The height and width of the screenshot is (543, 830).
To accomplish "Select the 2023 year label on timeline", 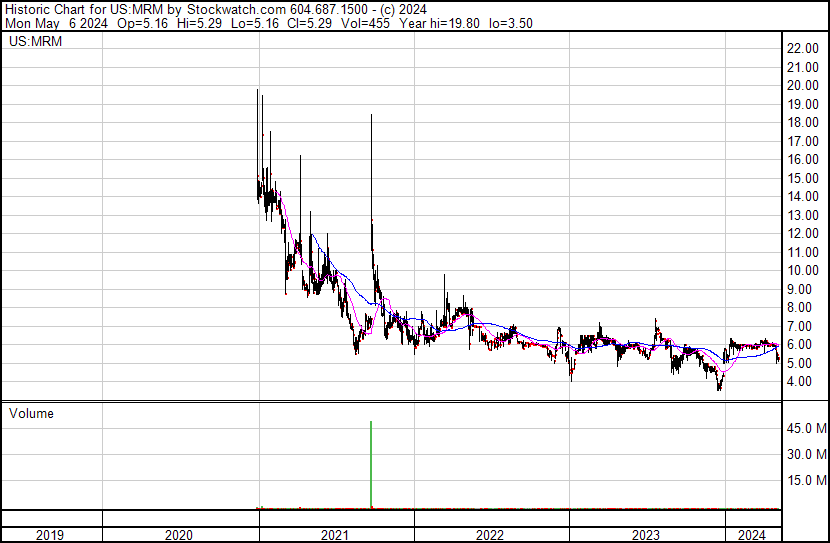I will (x=645, y=535).
